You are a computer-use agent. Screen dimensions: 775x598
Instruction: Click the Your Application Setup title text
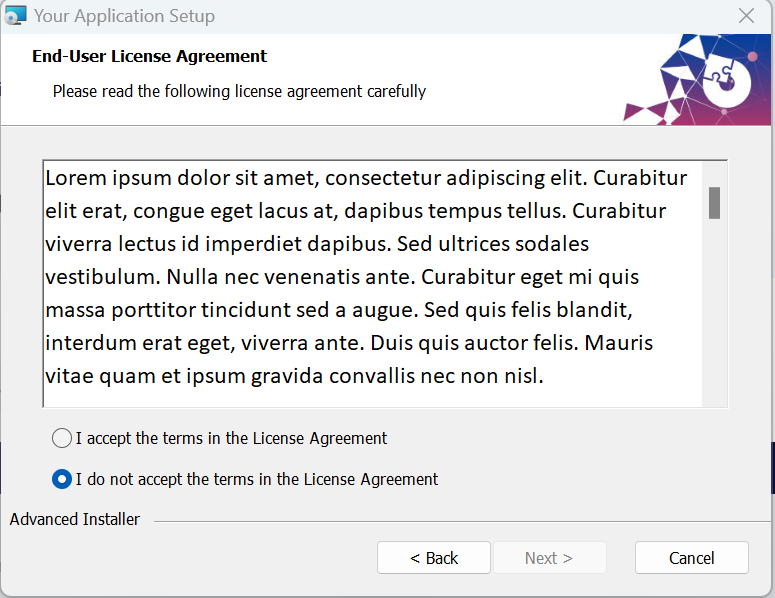pos(124,16)
